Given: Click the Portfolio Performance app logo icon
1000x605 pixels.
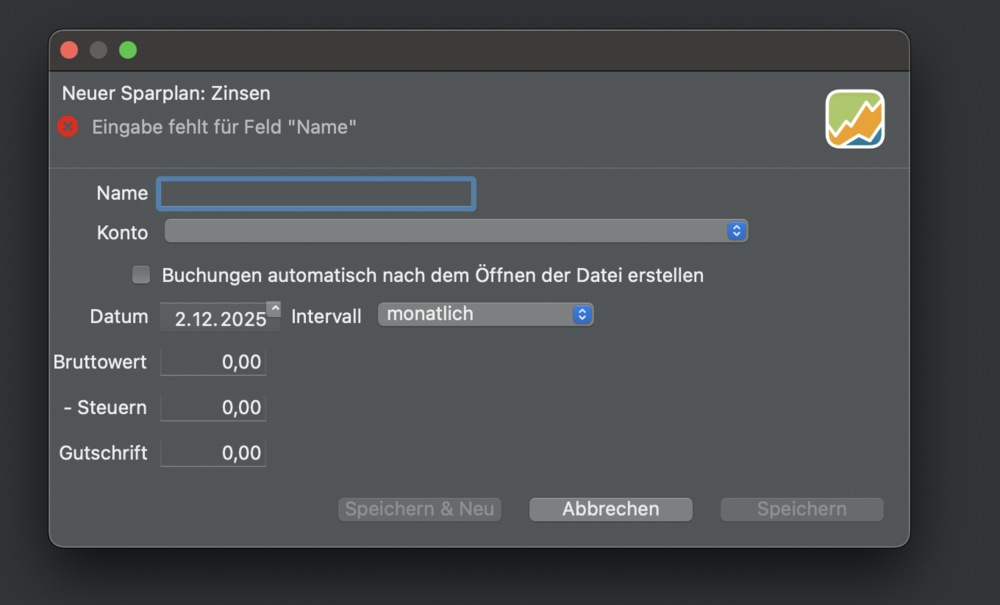Looking at the screenshot, I should tap(855, 118).
